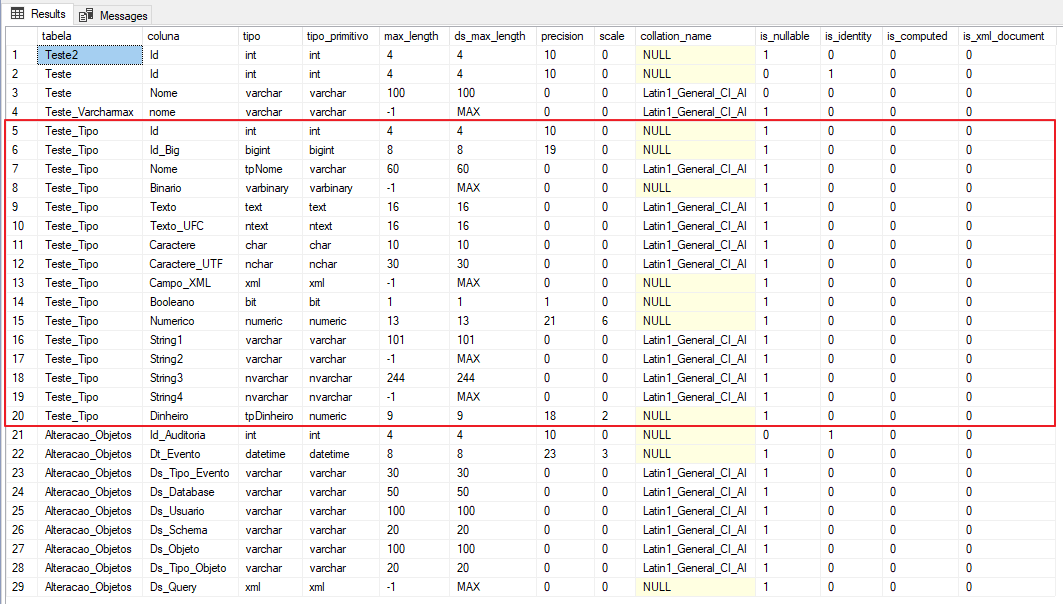
Task: Click the 'is_nullable' column header
Action: 788,36
